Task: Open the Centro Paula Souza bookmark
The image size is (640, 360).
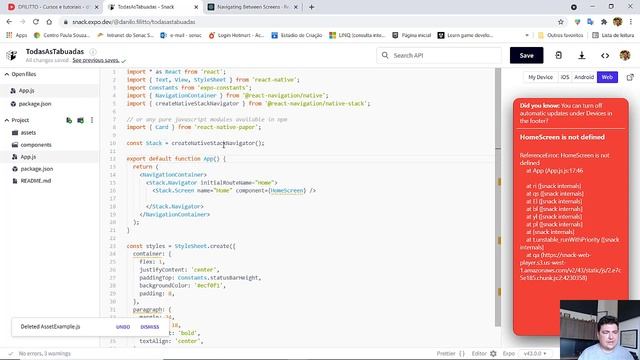Action: pyautogui.click(x=62, y=35)
